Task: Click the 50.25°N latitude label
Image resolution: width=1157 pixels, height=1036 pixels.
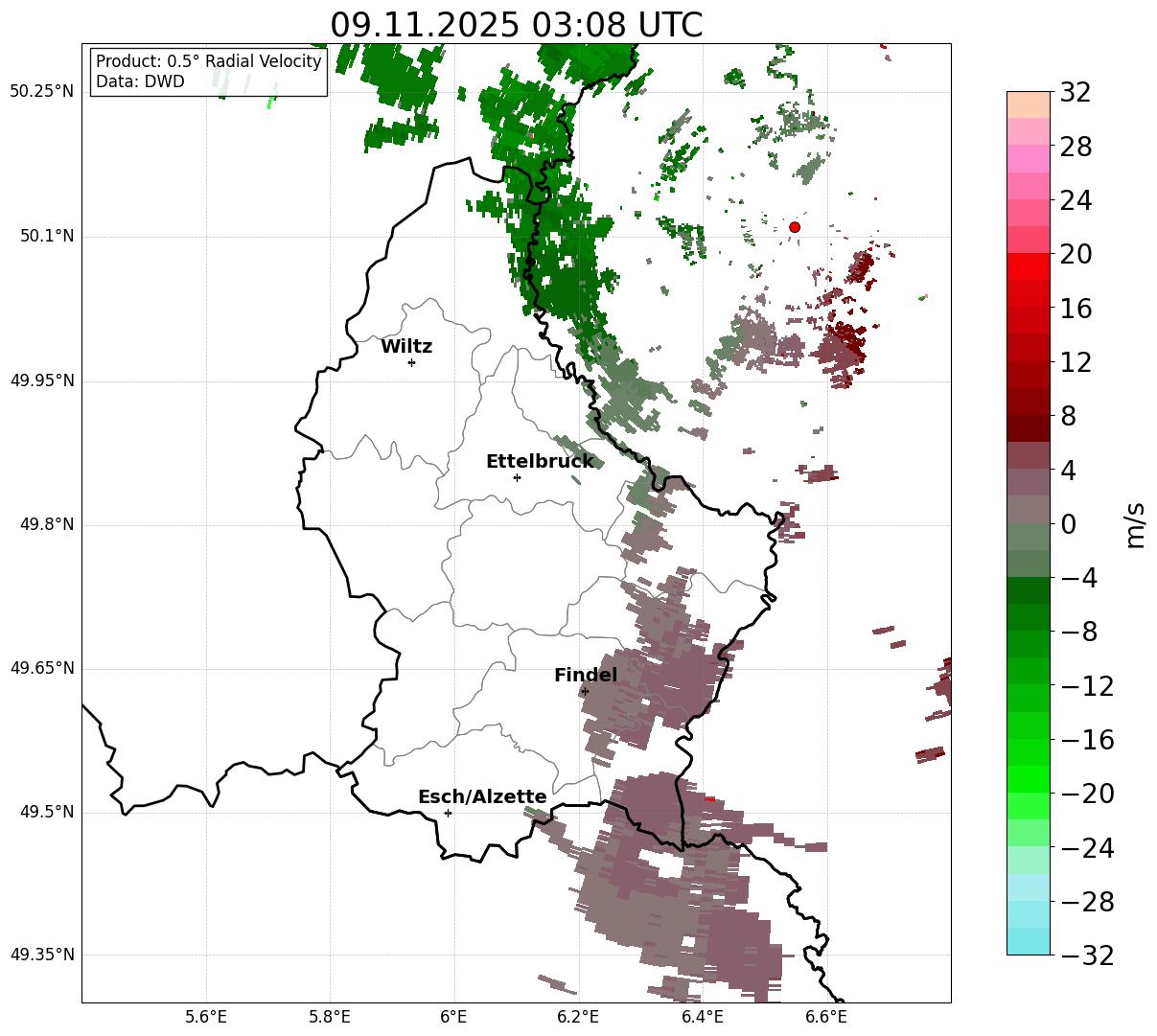Action: coord(41,92)
